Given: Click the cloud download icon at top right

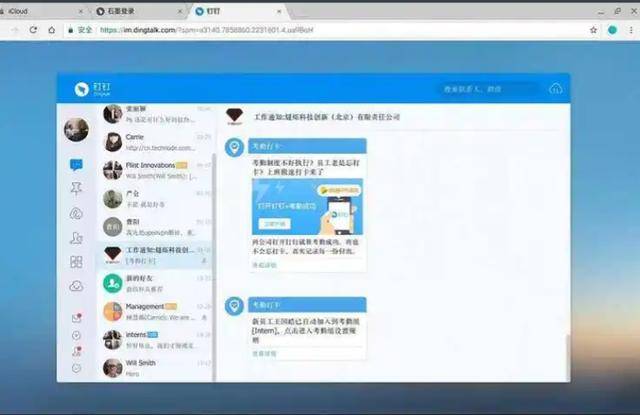Looking at the screenshot, I should 556,89.
